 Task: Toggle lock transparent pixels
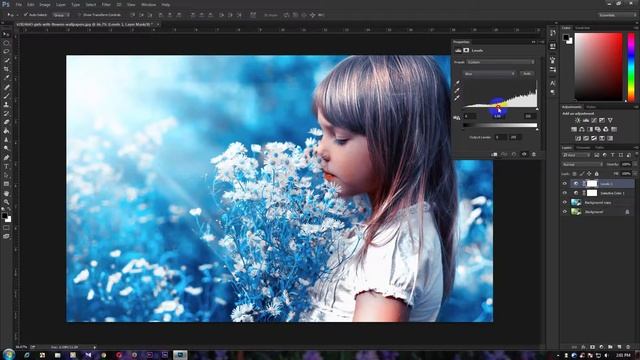[575, 174]
